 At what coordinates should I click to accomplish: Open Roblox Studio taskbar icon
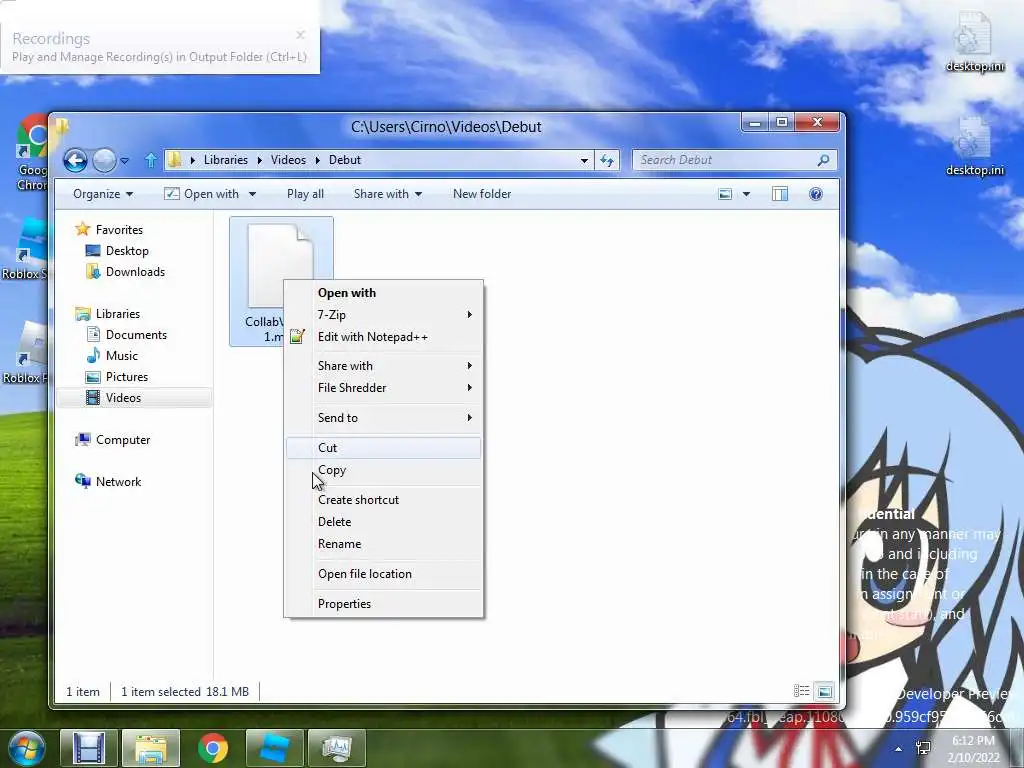(x=274, y=748)
